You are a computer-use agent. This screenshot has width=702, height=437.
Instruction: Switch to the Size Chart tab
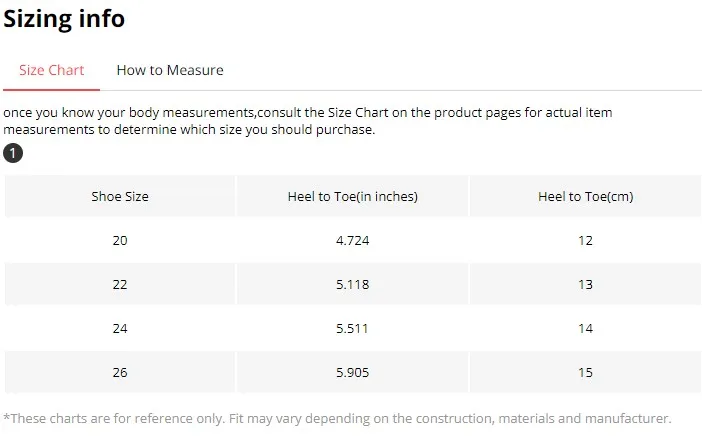[52, 70]
